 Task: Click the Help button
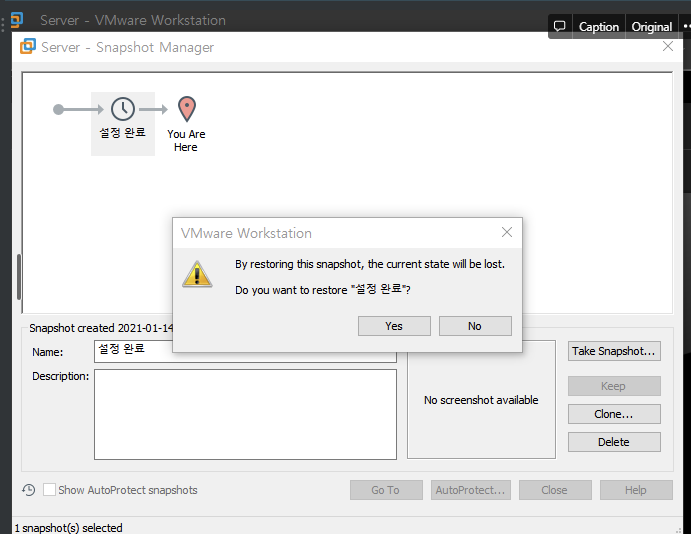636,490
